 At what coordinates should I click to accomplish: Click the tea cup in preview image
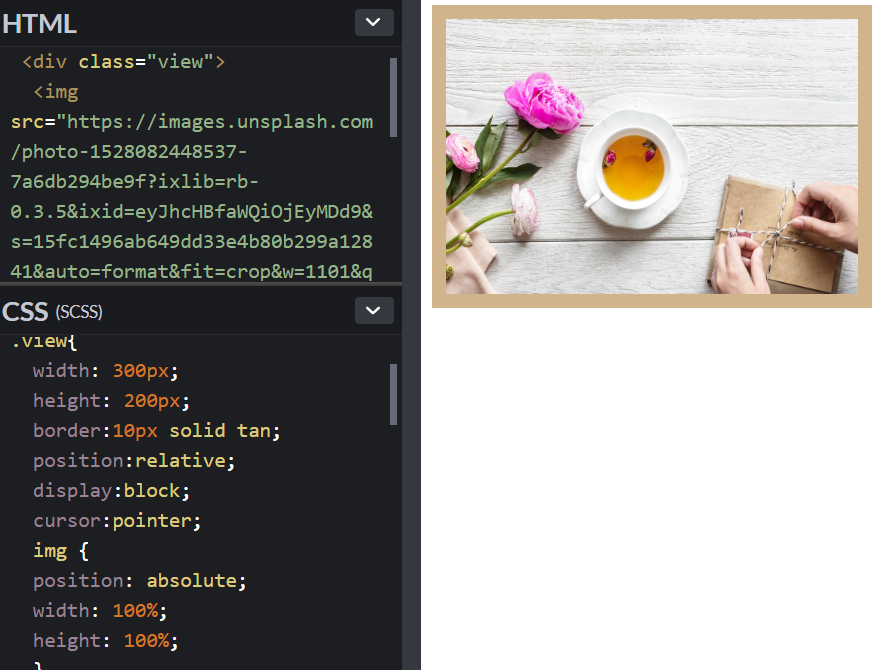click(x=633, y=168)
